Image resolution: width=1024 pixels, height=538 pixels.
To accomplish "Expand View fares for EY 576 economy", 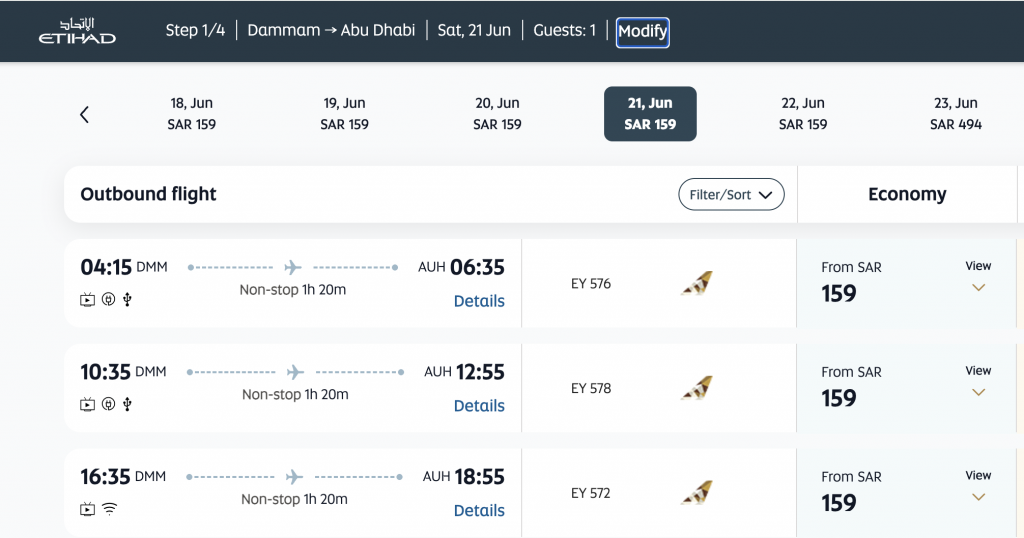I will point(978,277).
